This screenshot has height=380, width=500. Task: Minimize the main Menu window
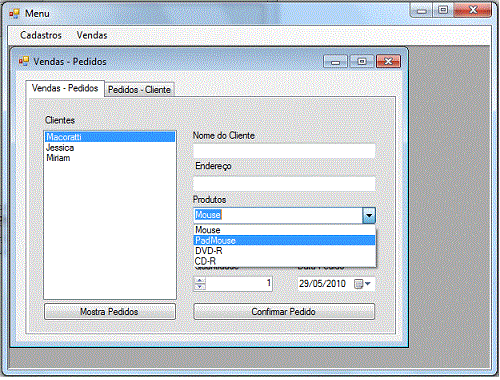click(421, 11)
